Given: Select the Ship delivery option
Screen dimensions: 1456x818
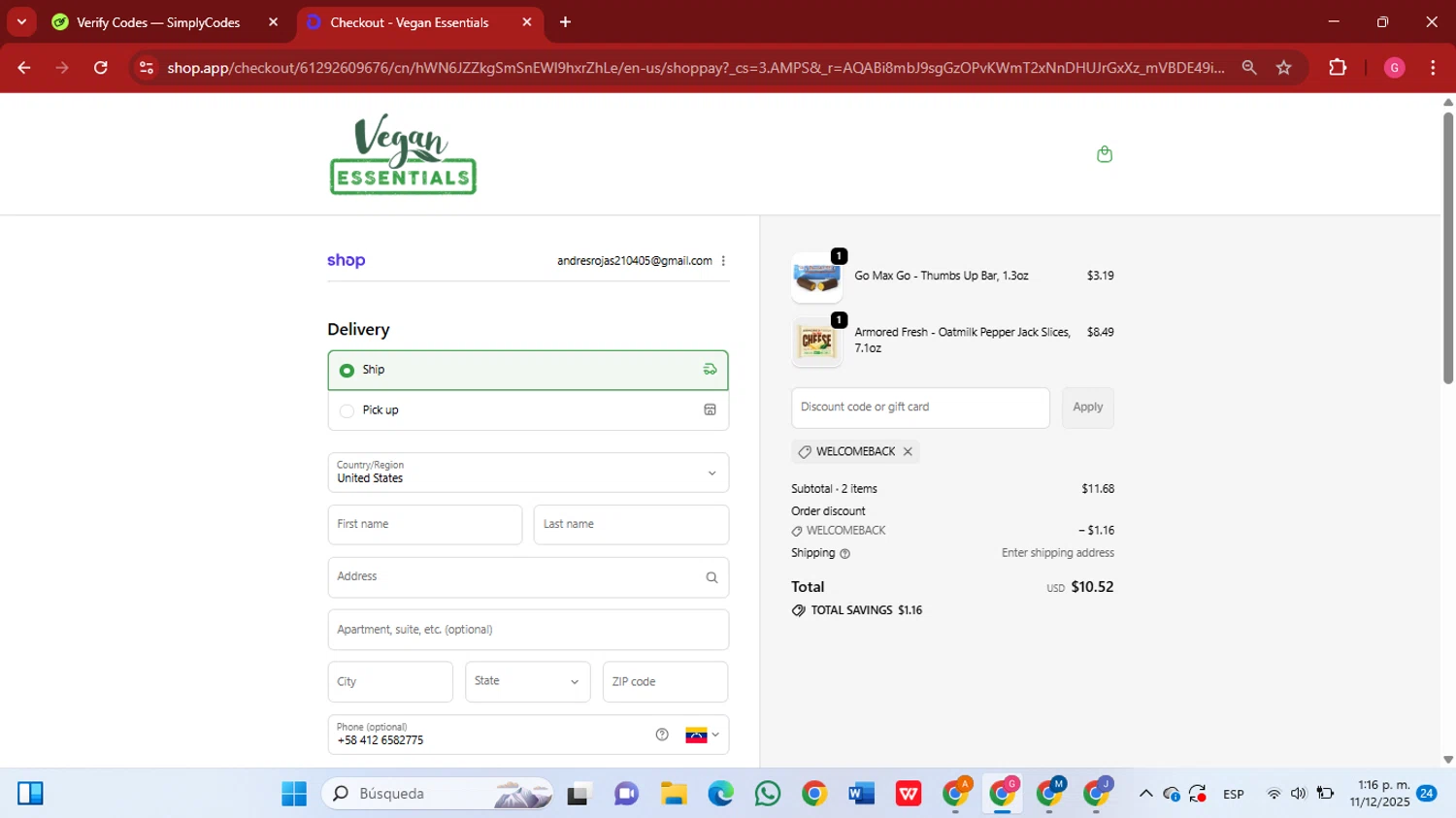Looking at the screenshot, I should (528, 371).
